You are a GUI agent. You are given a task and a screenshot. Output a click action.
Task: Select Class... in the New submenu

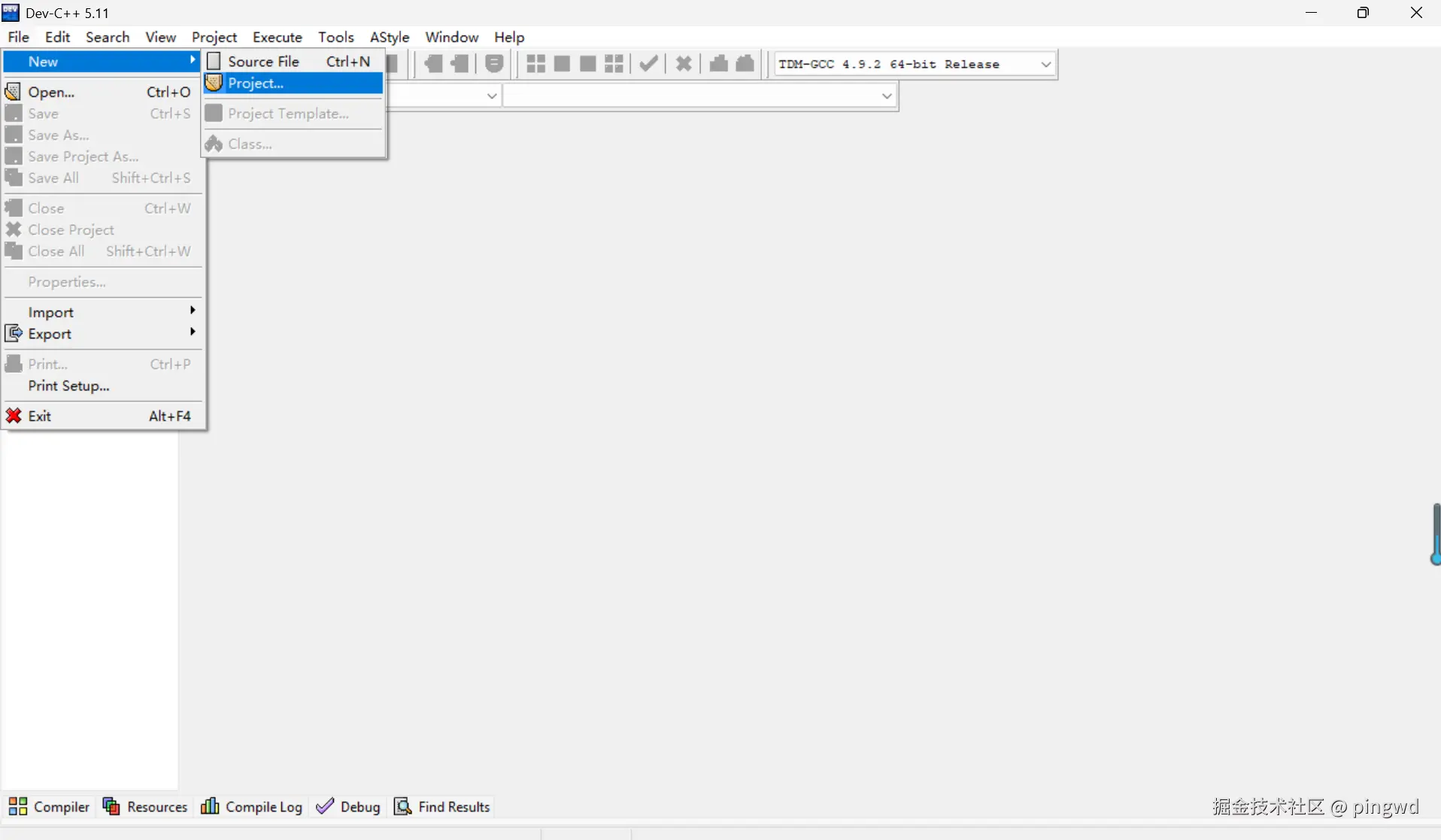(x=293, y=144)
